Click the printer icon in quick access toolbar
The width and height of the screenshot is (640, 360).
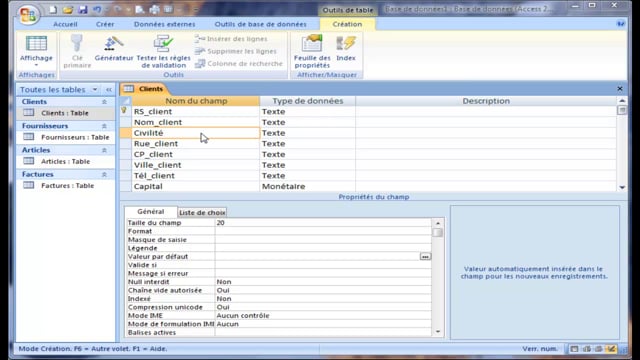tap(154, 9)
